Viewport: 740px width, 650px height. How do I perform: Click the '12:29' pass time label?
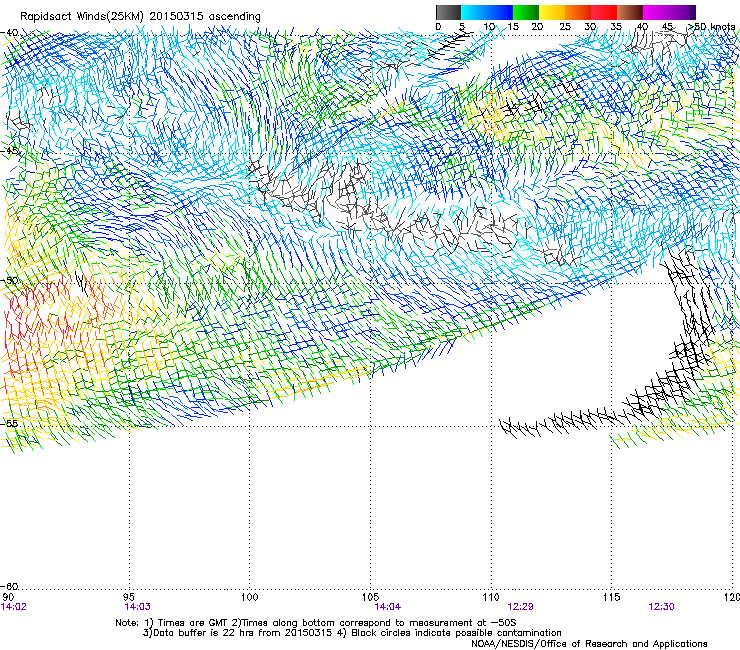click(x=520, y=607)
